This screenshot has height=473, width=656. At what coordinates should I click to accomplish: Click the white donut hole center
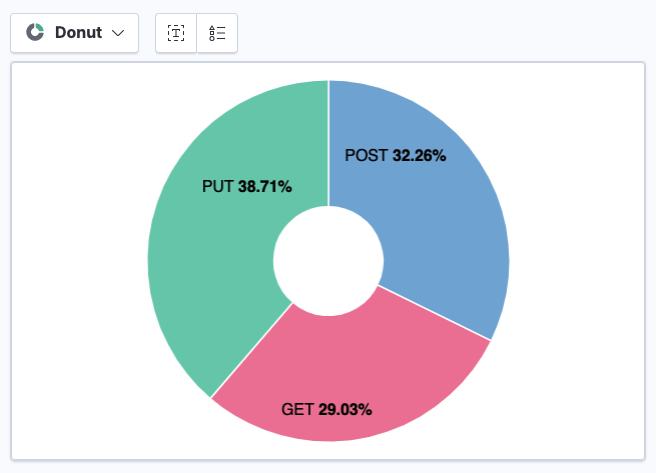(328, 260)
